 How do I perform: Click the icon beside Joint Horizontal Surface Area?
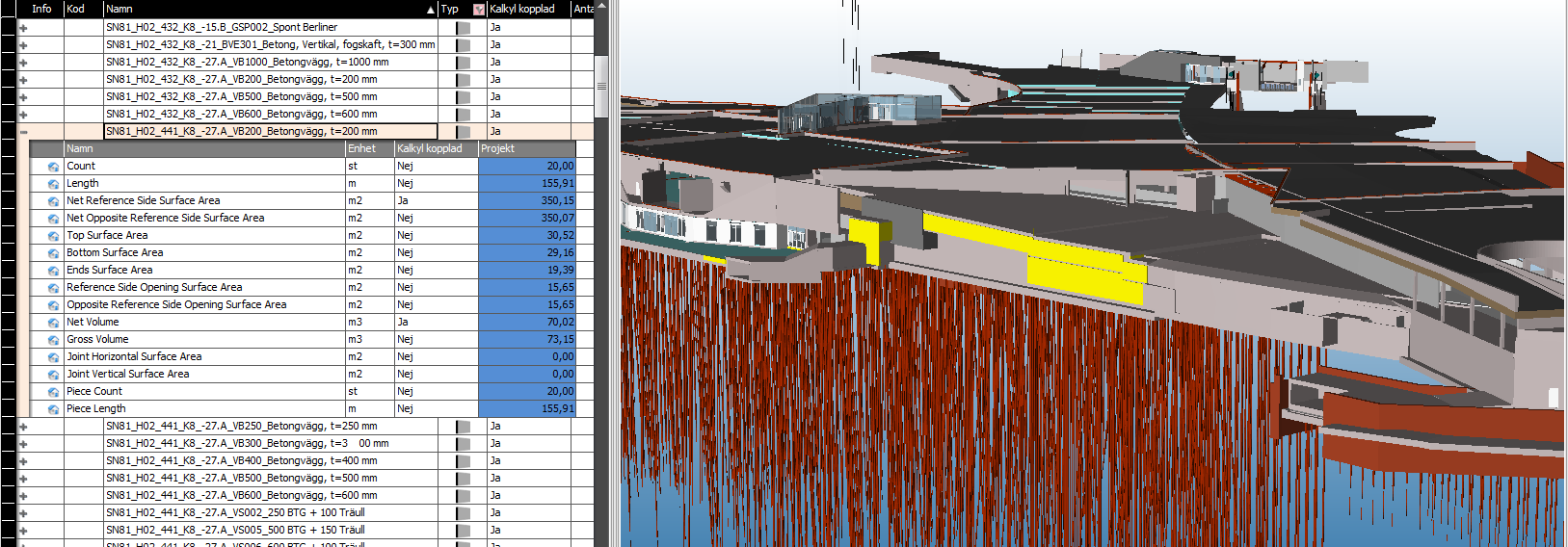53,357
